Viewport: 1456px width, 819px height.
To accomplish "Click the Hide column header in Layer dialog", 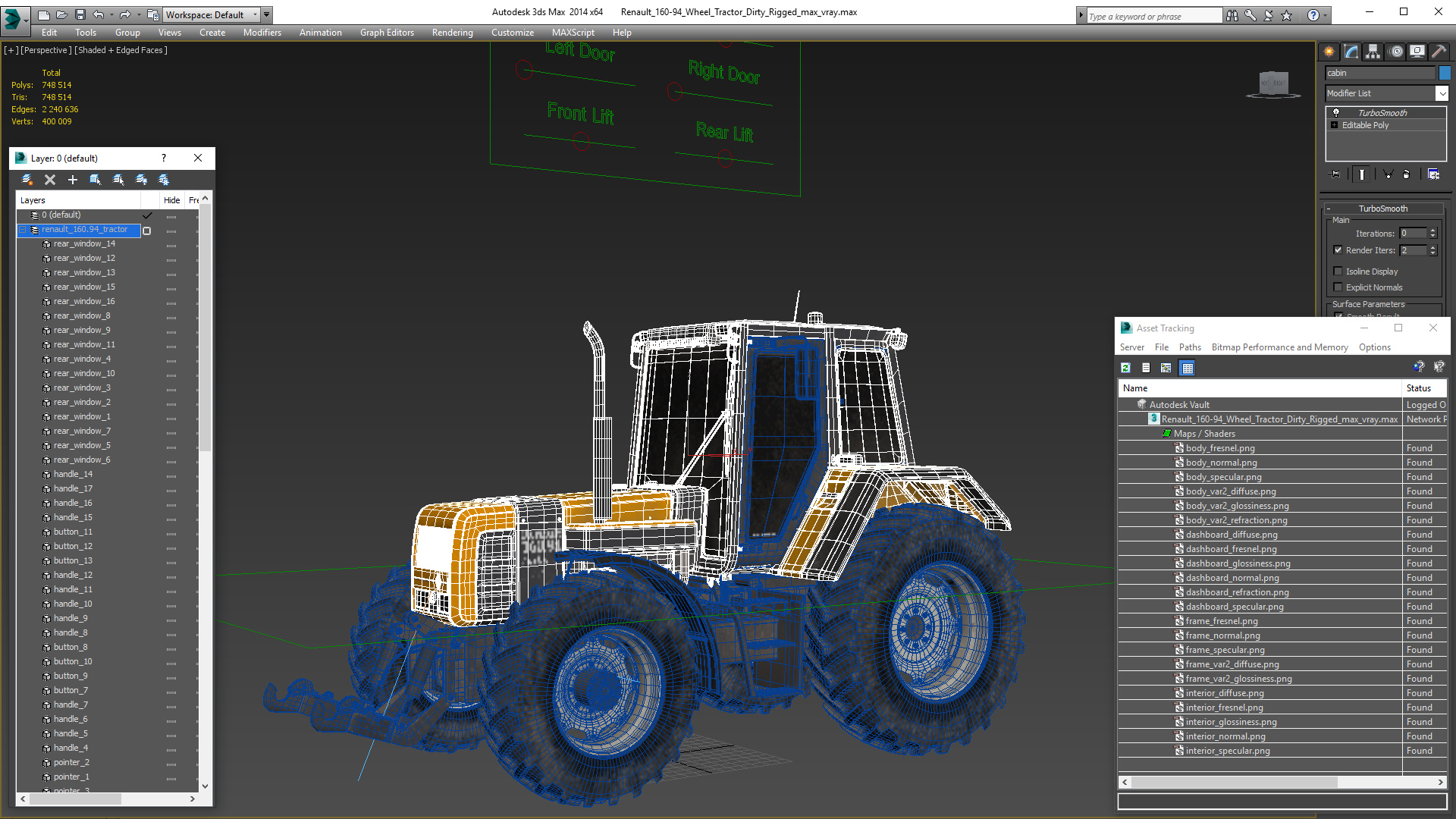I will pos(172,200).
